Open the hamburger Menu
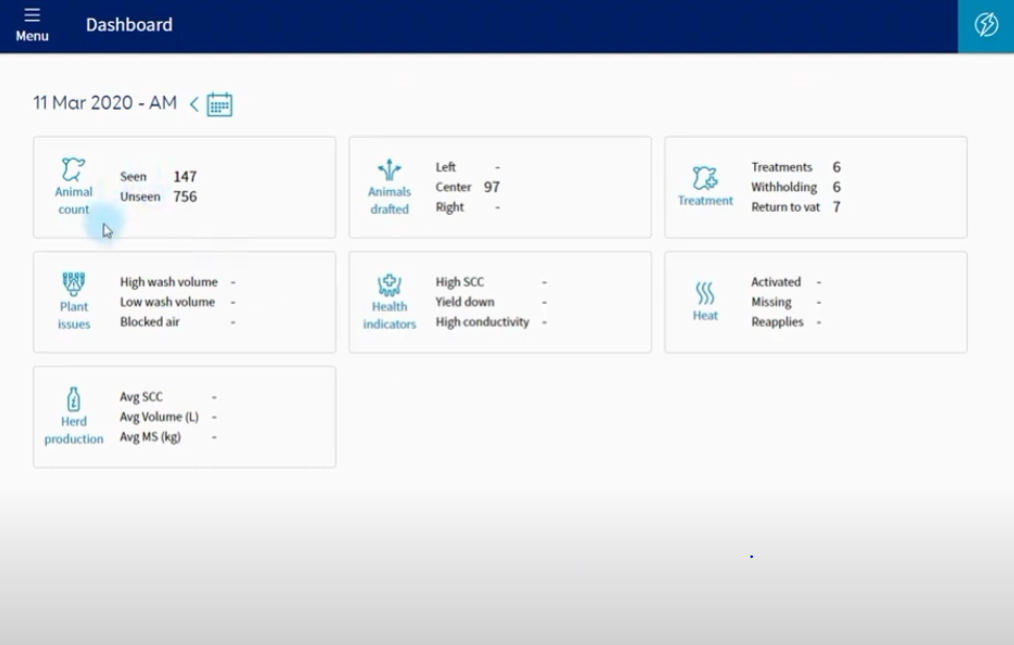 coord(32,25)
